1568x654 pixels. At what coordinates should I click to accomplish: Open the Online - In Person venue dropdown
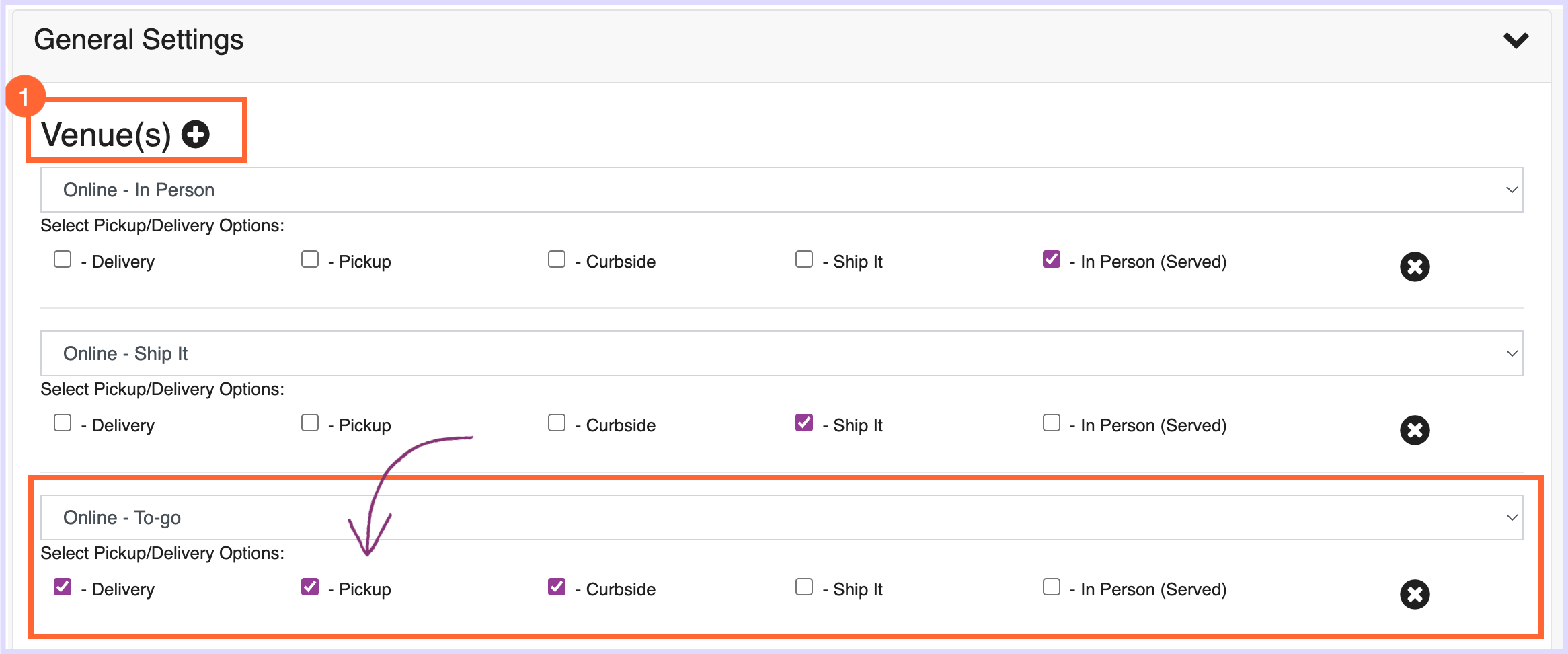tap(781, 190)
